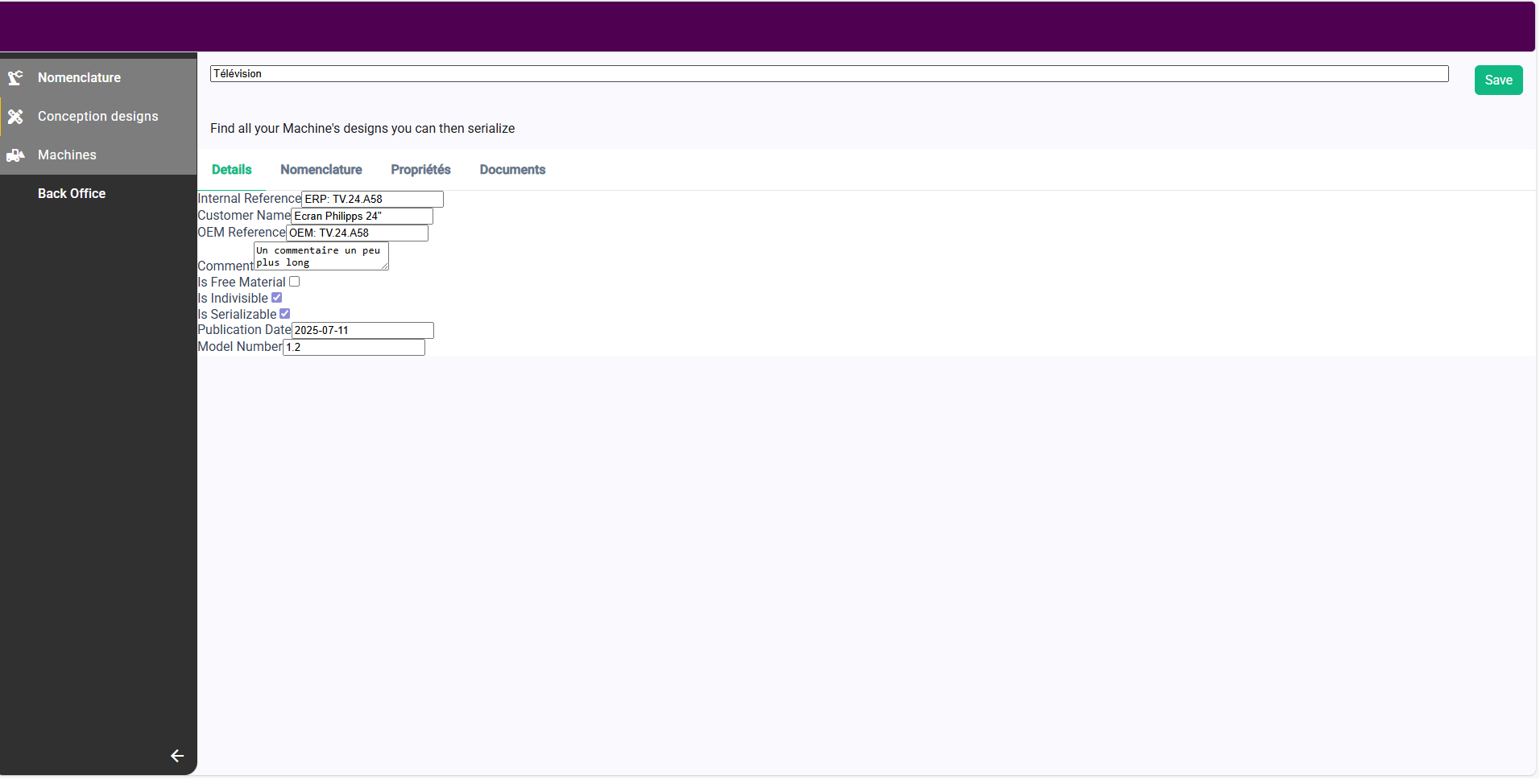Save the design with the Save button

tap(1498, 80)
